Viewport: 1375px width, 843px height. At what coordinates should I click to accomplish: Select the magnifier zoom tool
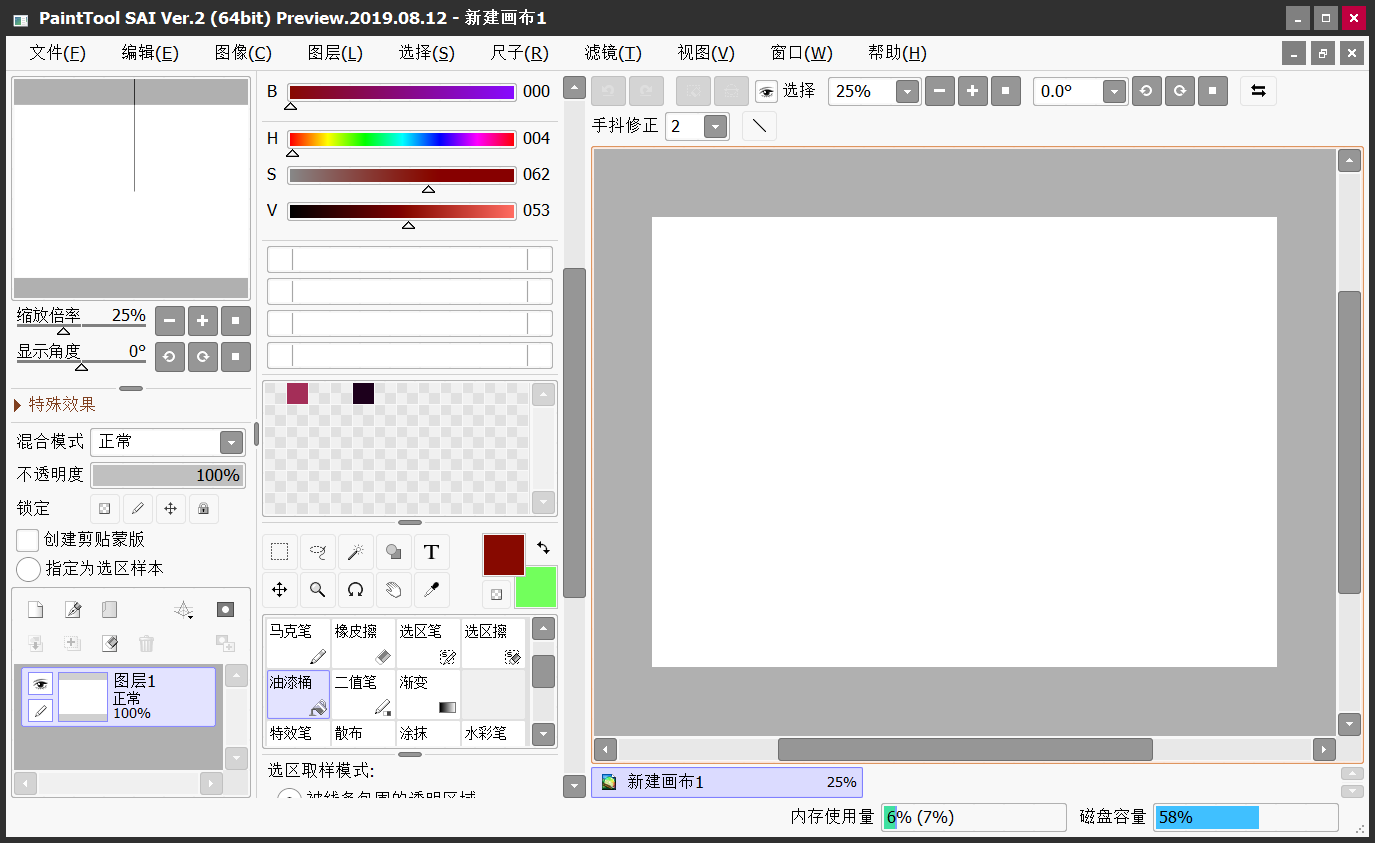click(318, 590)
